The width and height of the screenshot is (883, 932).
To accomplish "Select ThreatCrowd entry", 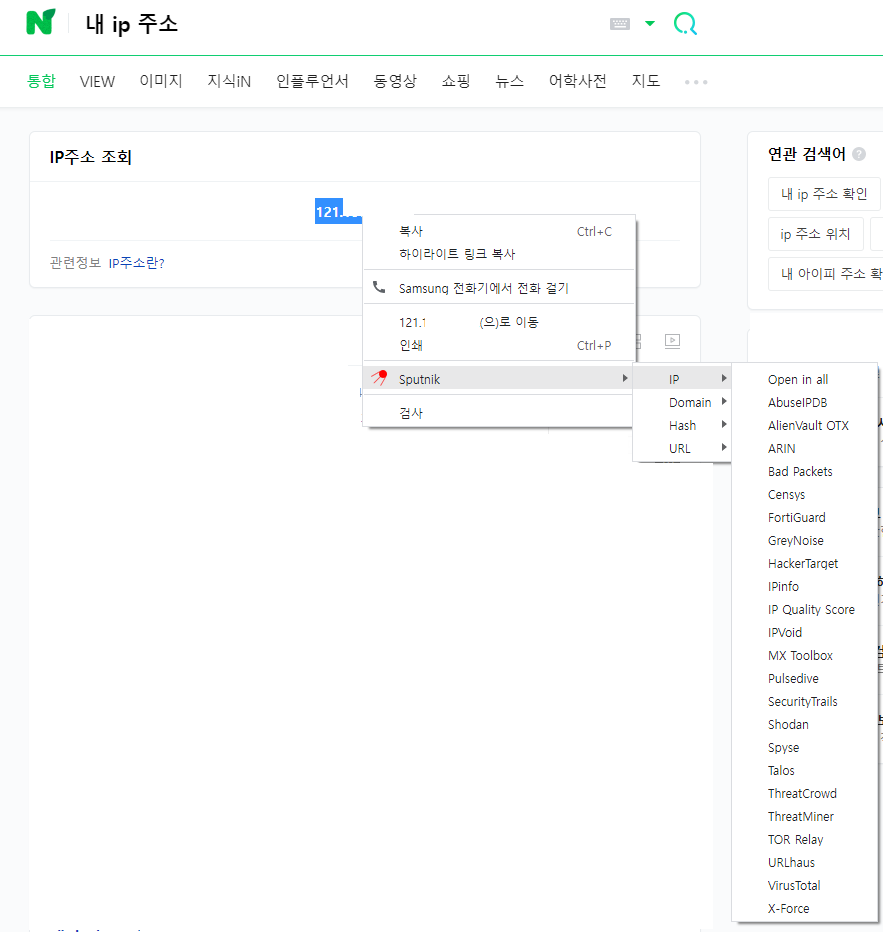I will [x=805, y=794].
